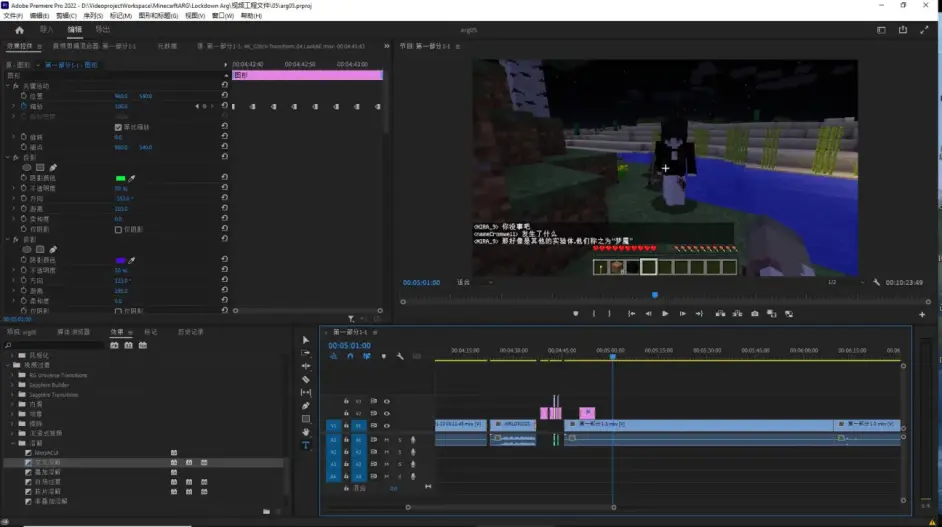
Task: Open the 序列(S) menu
Action: point(92,16)
